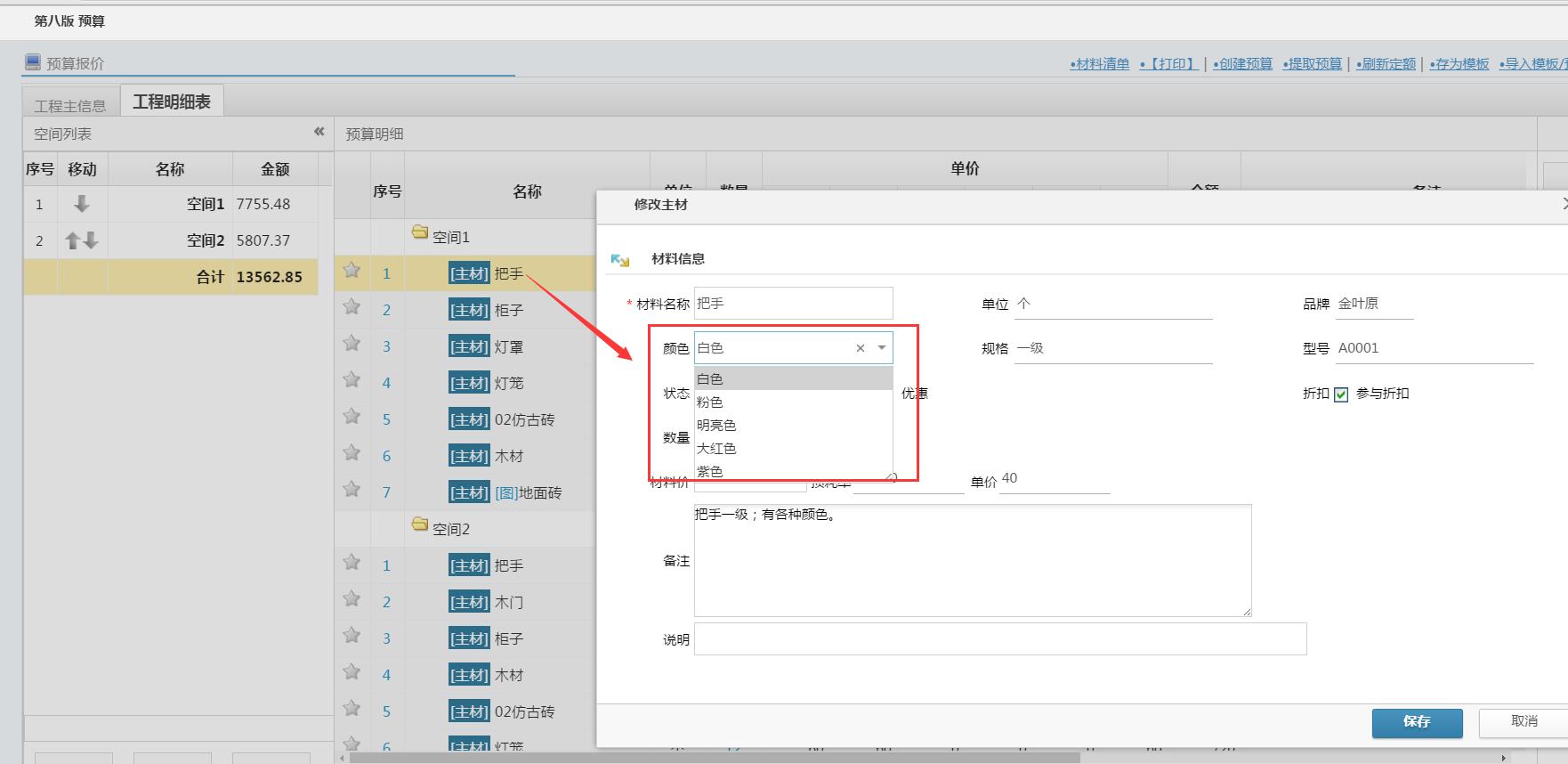Choose 大红色 in the color dropdown list
The width and height of the screenshot is (1568, 764).
[x=716, y=449]
